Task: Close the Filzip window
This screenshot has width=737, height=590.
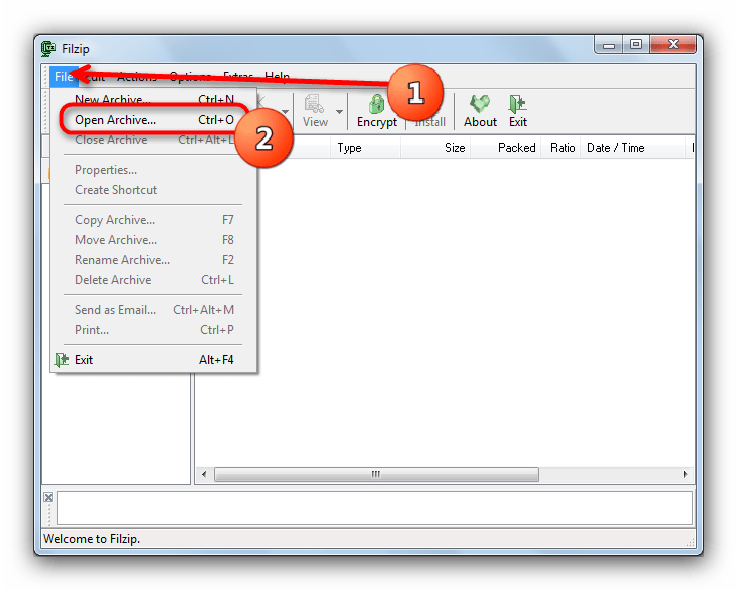Action: coord(673,44)
